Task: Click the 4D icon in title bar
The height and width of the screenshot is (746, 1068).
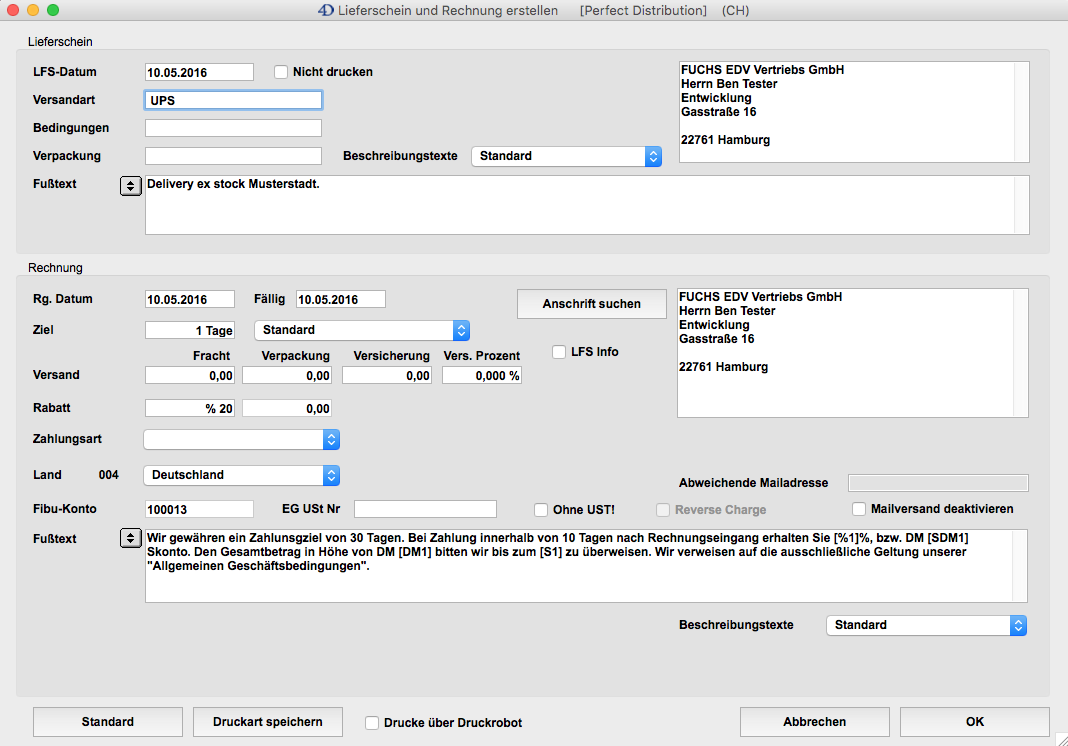Action: pos(325,10)
